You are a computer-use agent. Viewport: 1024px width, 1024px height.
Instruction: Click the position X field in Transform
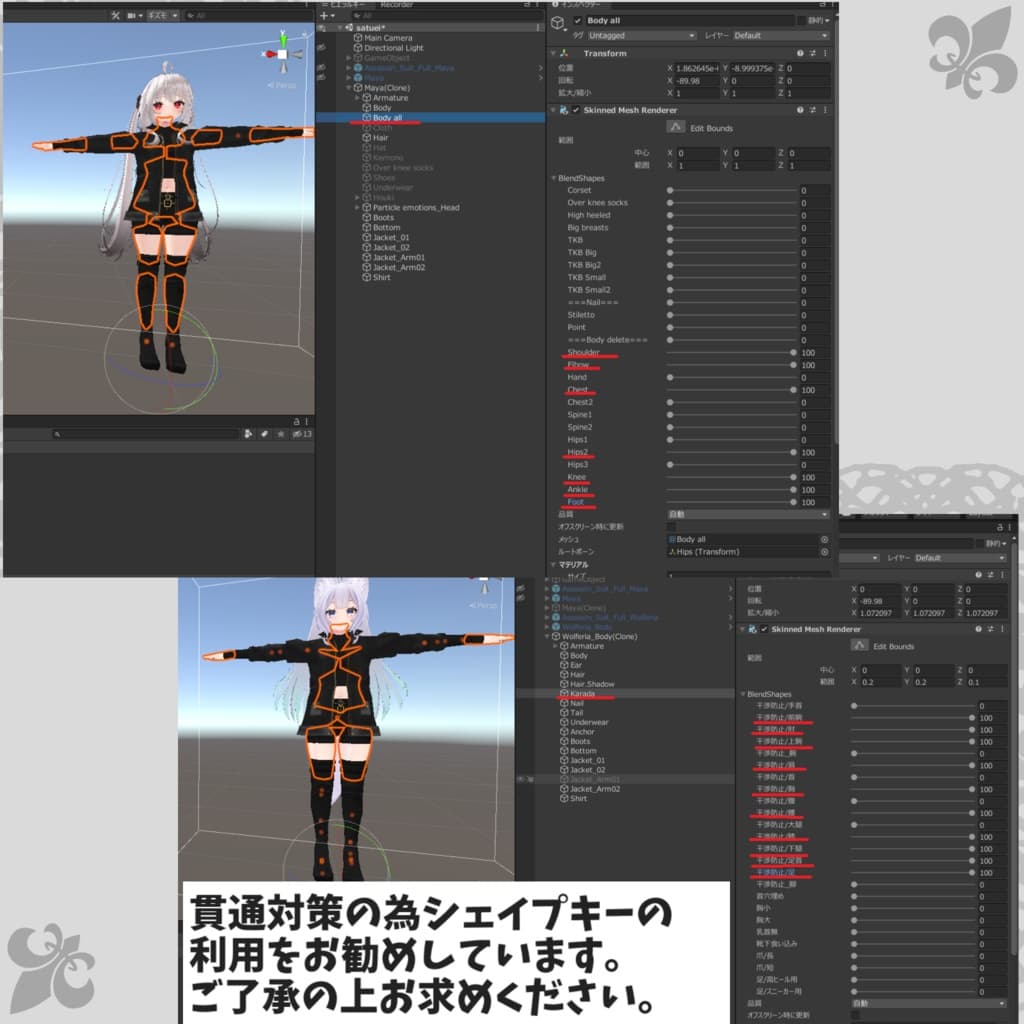(697, 68)
